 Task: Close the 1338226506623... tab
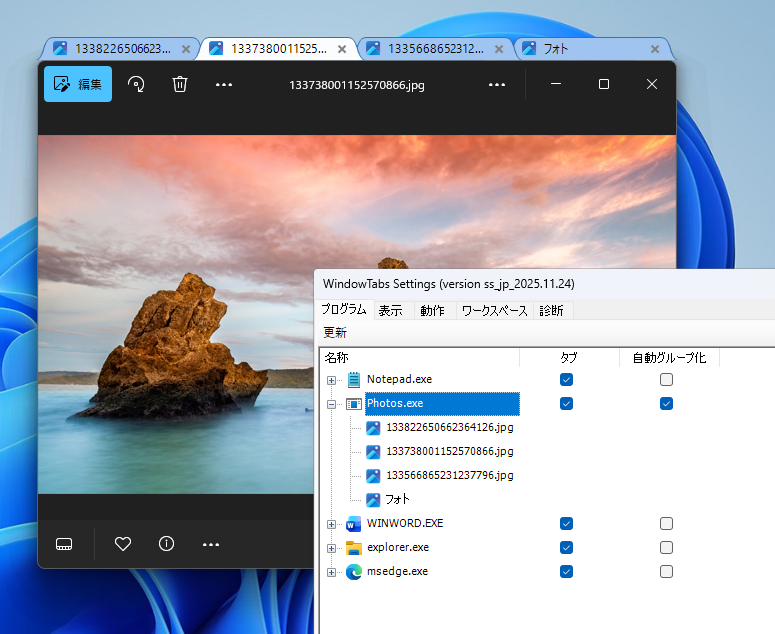point(186,49)
